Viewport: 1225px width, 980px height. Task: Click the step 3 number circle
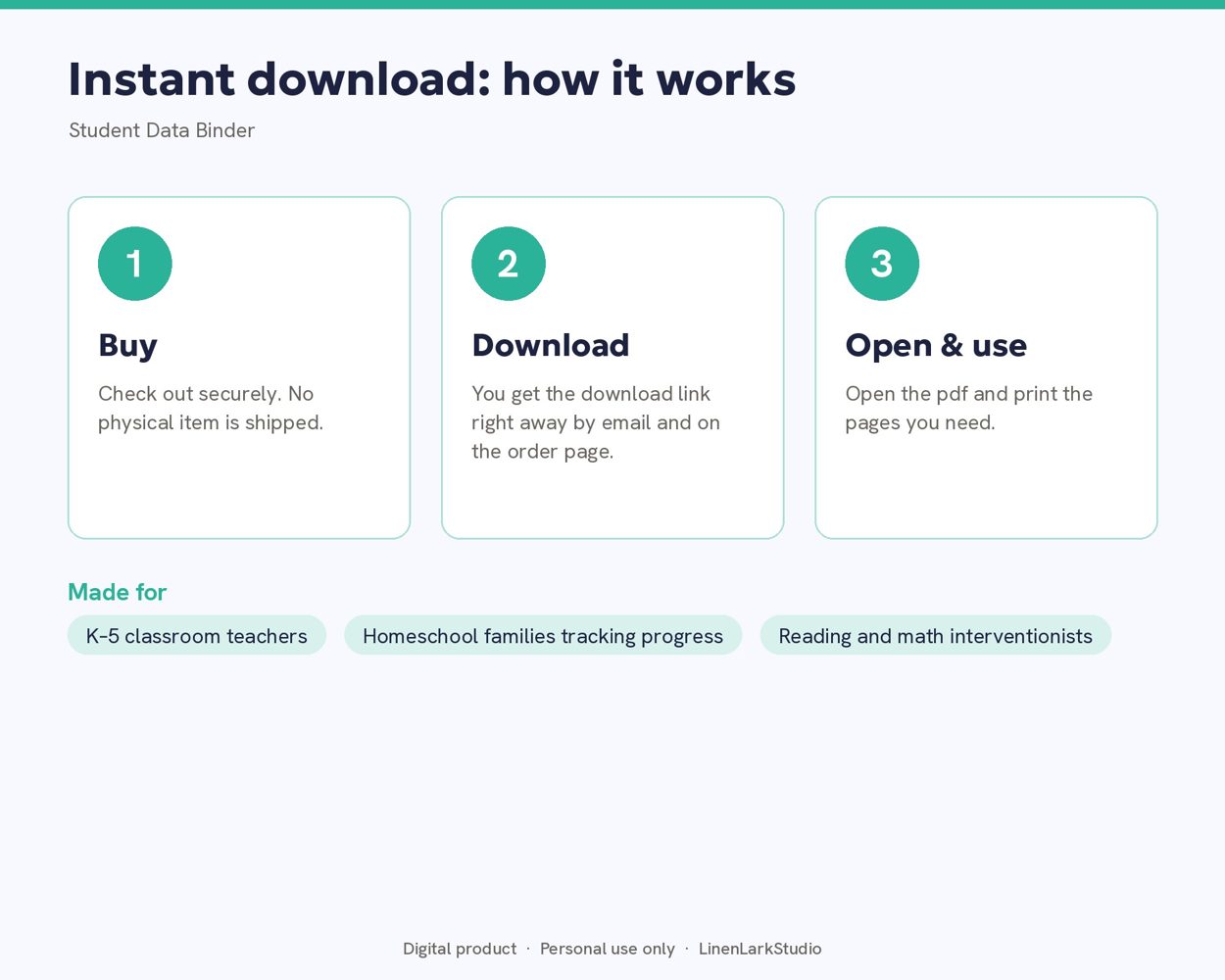pos(882,264)
